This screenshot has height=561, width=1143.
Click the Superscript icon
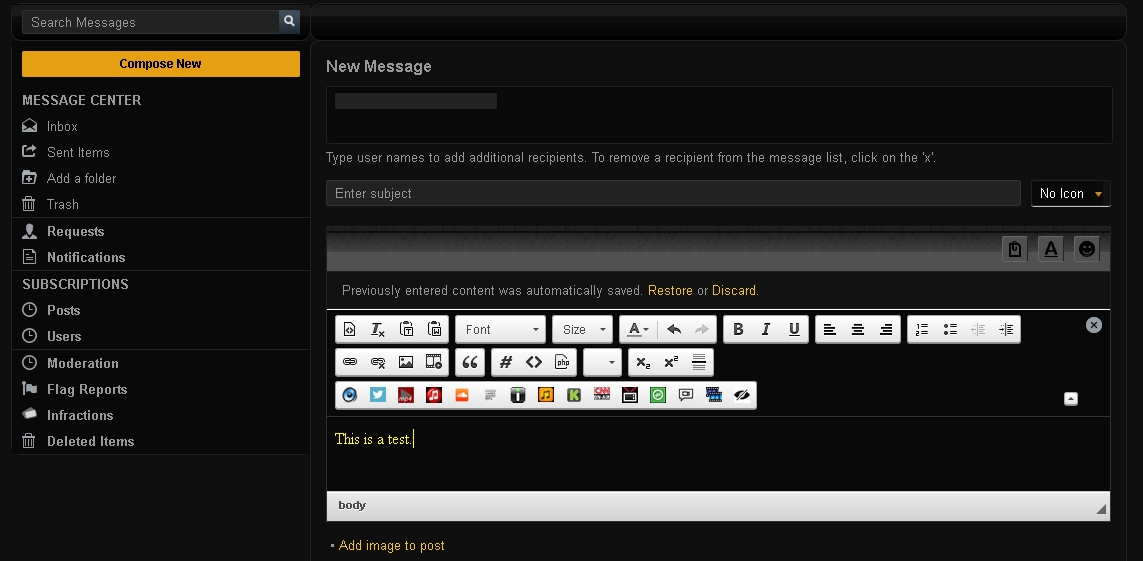coord(671,362)
